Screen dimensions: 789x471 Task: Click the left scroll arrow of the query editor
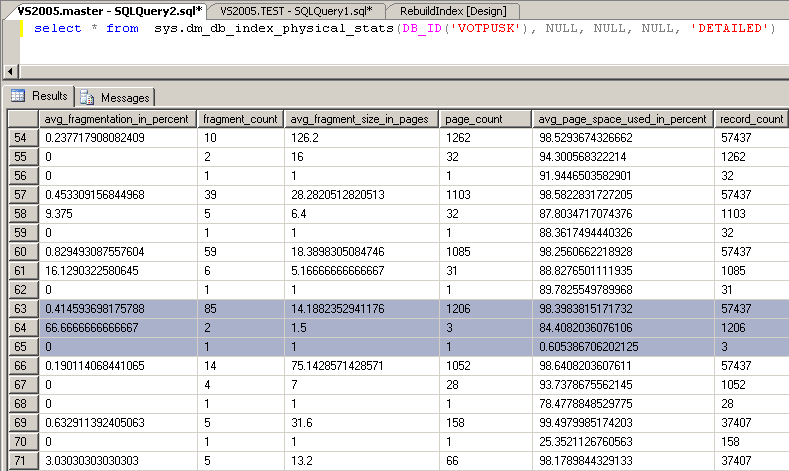point(11,71)
